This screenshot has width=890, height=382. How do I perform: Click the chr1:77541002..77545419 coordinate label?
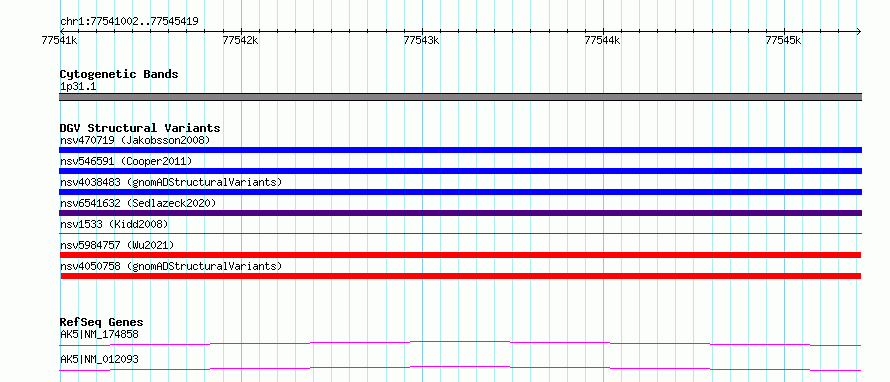[129, 22]
